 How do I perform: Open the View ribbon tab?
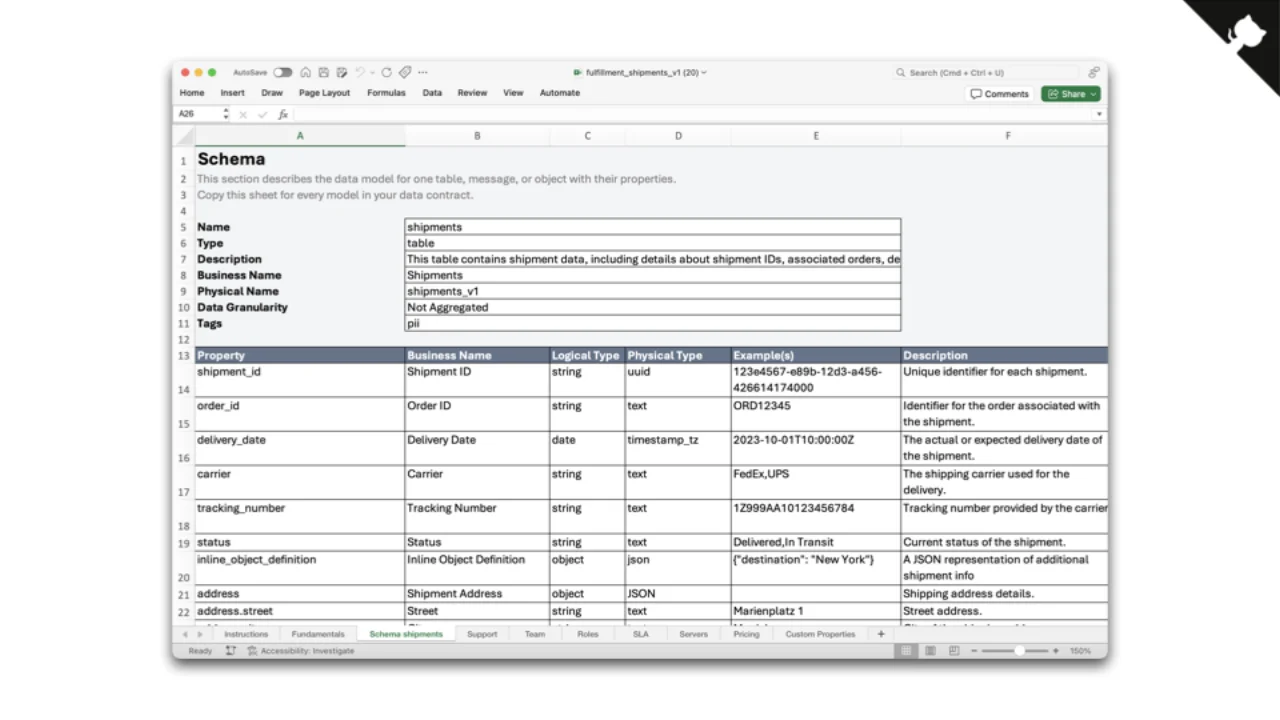[513, 93]
